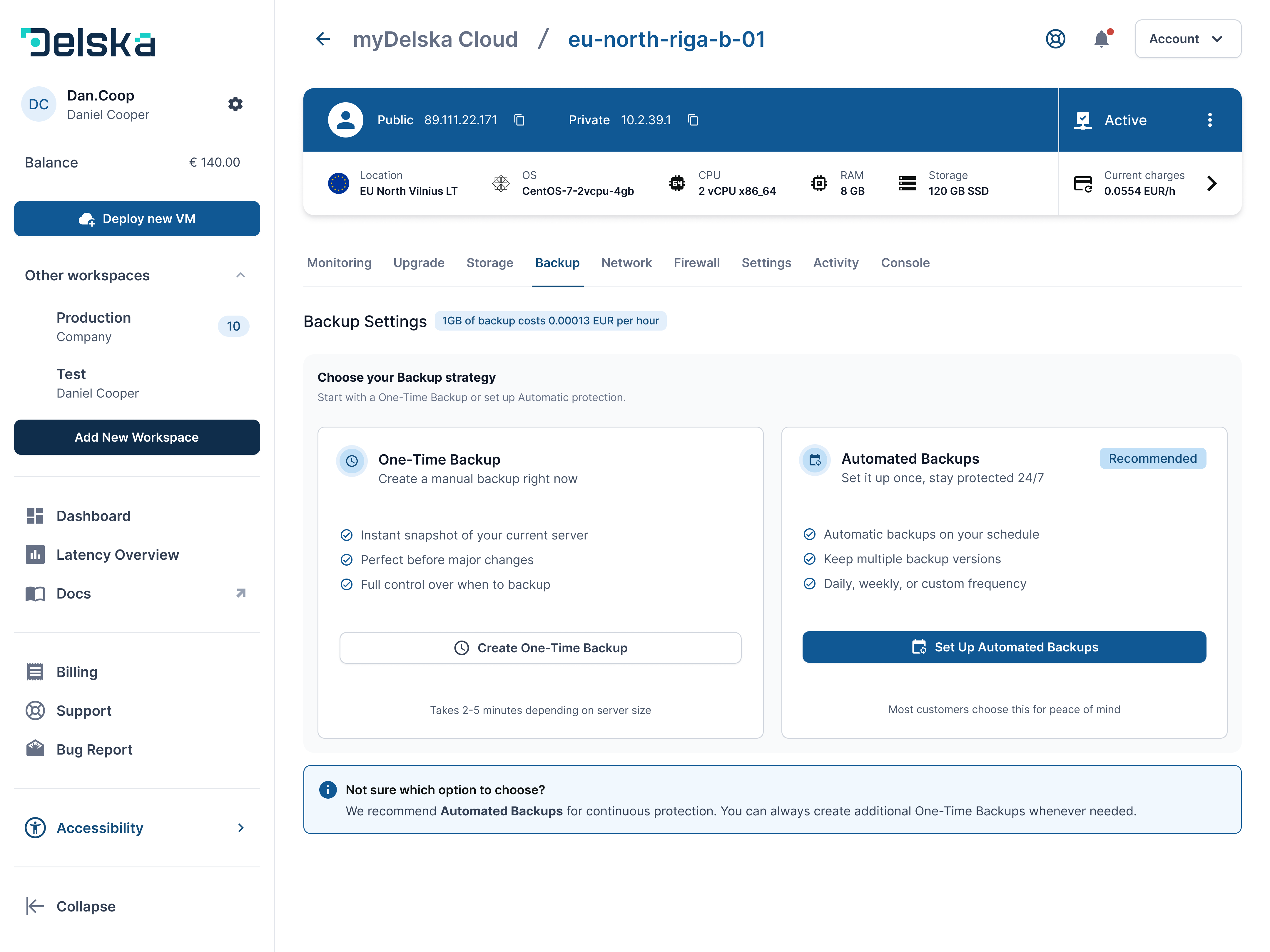Click the EU flag location icon
This screenshot has height=952, width=1270.
[x=339, y=183]
